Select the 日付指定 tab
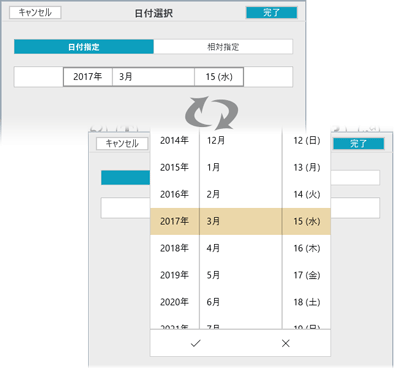This screenshot has height=373, width=400. pyautogui.click(x=84, y=47)
